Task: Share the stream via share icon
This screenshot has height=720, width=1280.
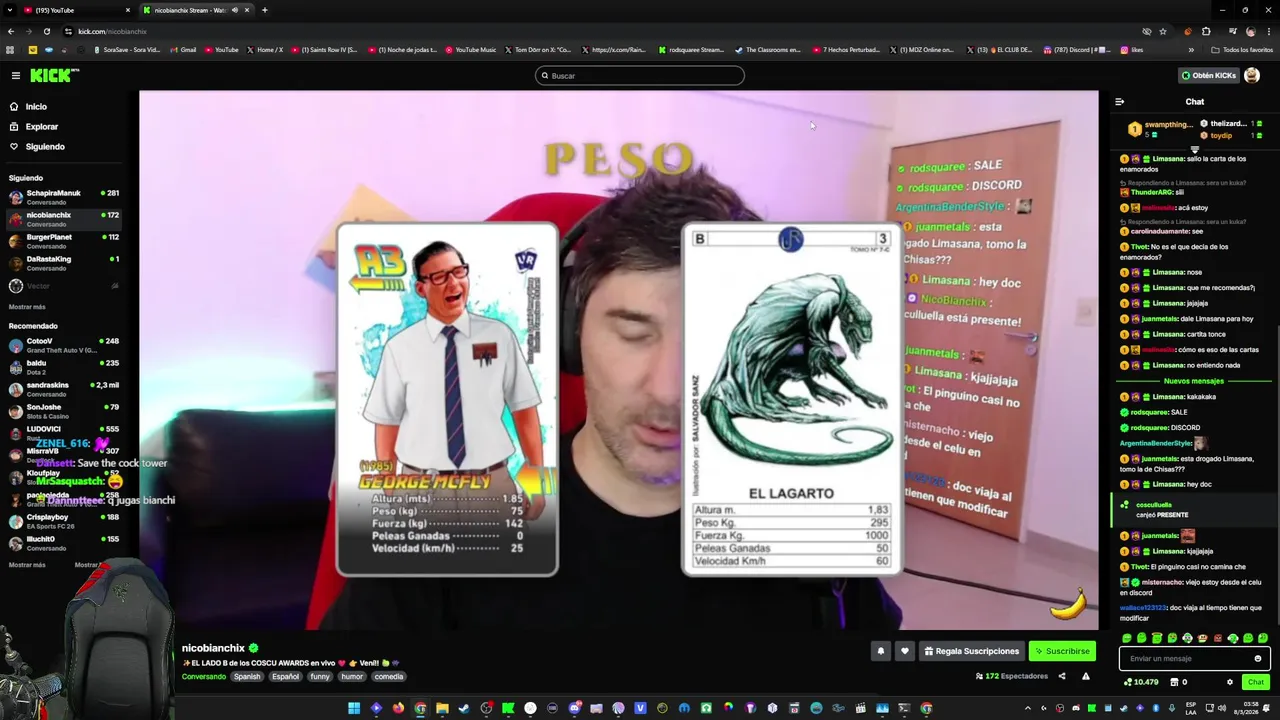Action: pyautogui.click(x=1062, y=676)
